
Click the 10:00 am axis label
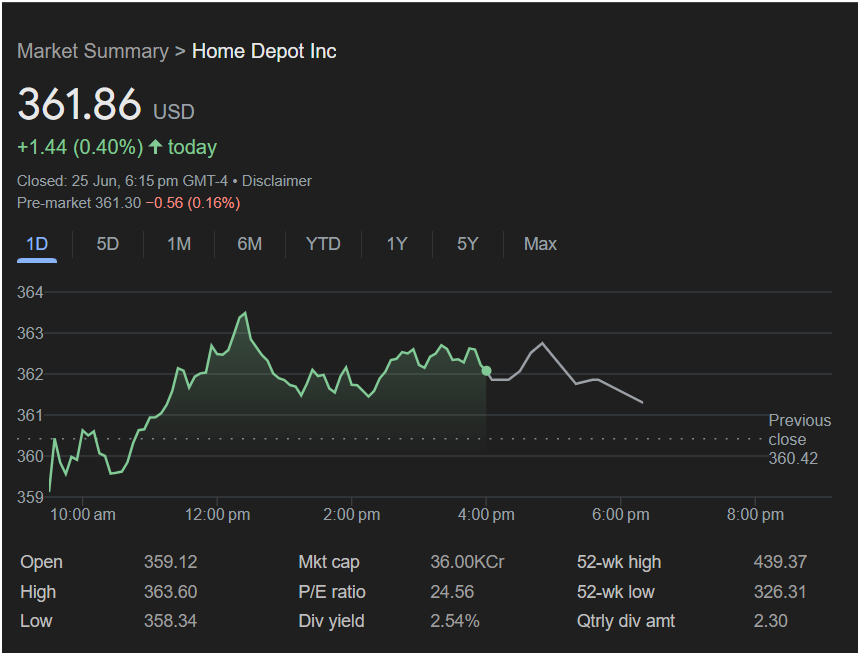pos(83,515)
